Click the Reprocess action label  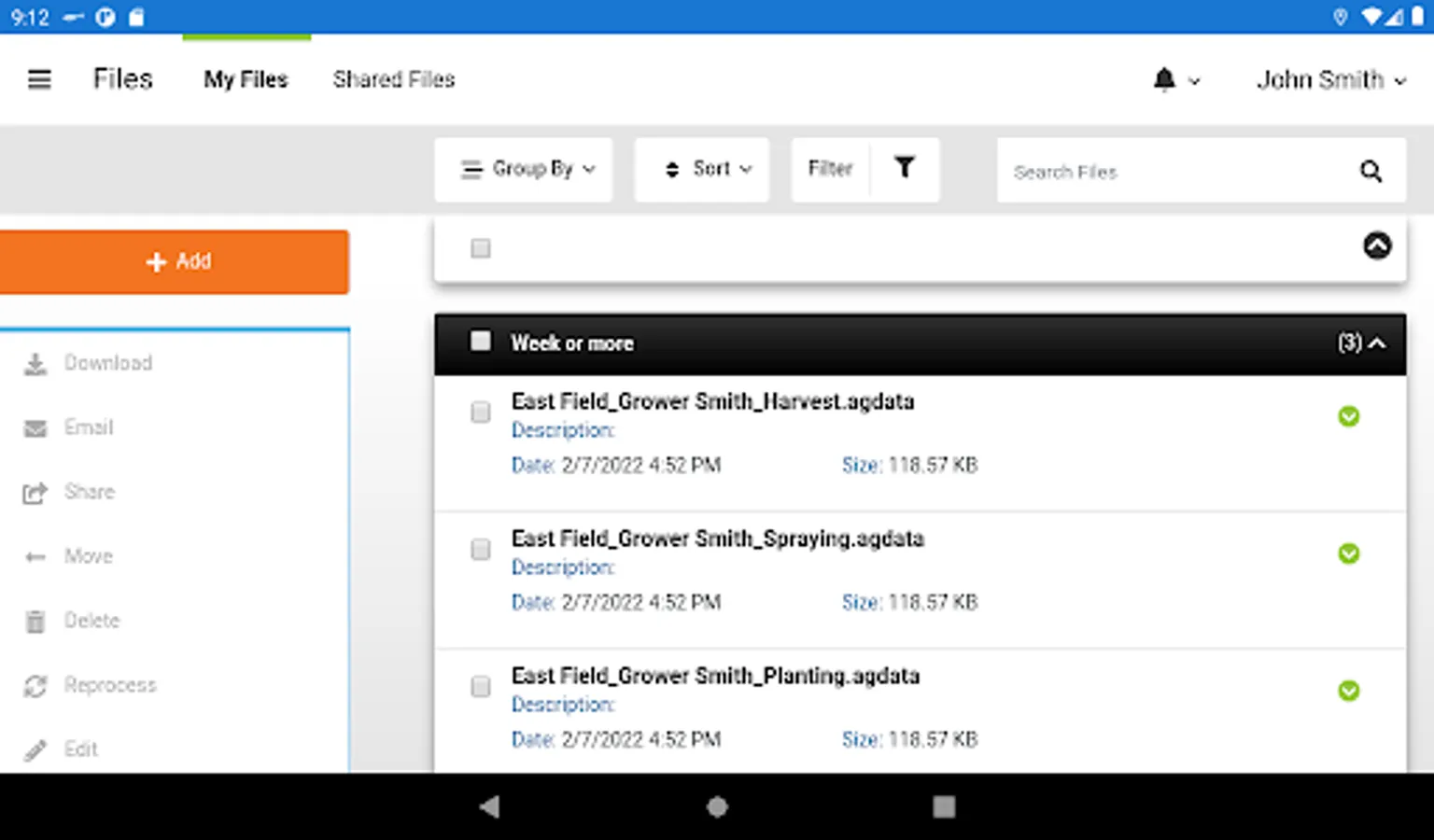(110, 685)
